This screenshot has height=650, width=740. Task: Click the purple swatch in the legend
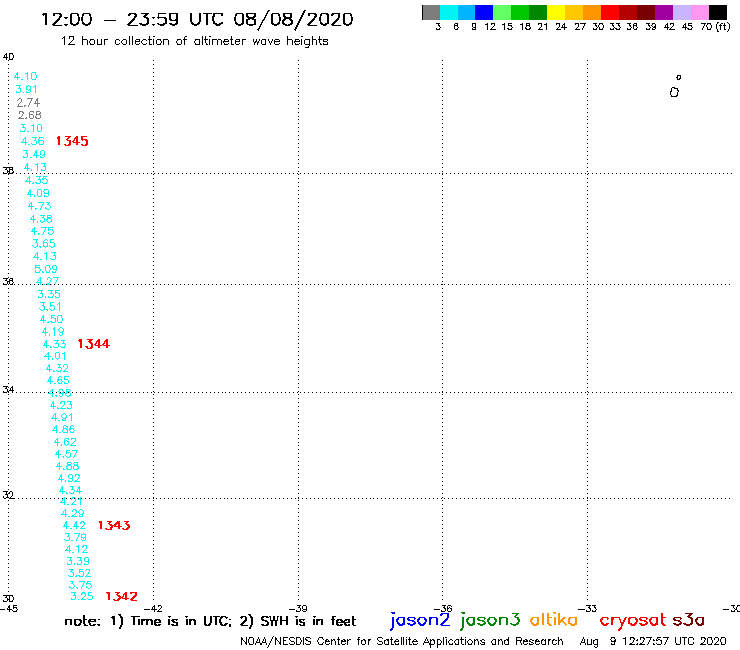coord(664,13)
